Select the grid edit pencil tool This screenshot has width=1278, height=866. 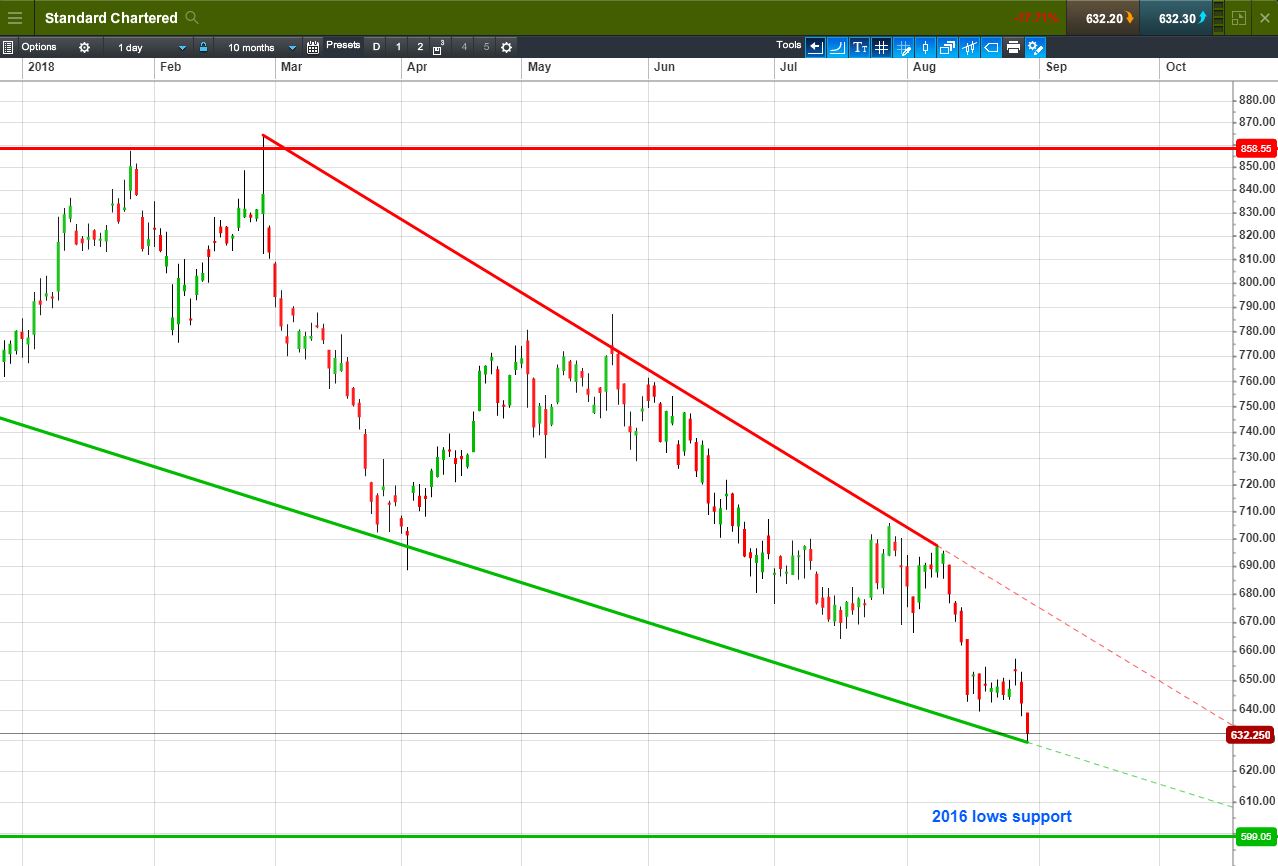click(x=903, y=47)
